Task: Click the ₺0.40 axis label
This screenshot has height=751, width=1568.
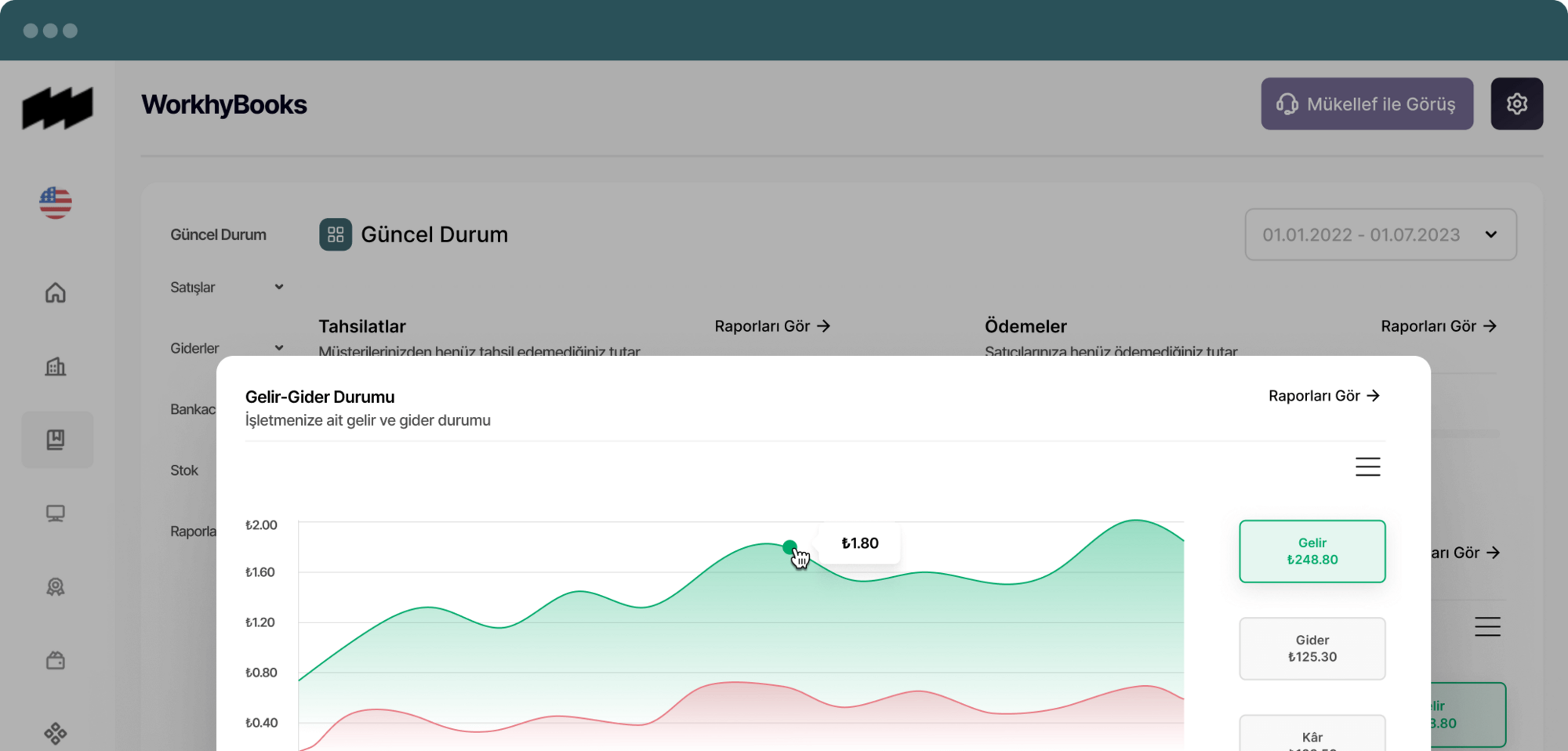Action: click(x=261, y=723)
